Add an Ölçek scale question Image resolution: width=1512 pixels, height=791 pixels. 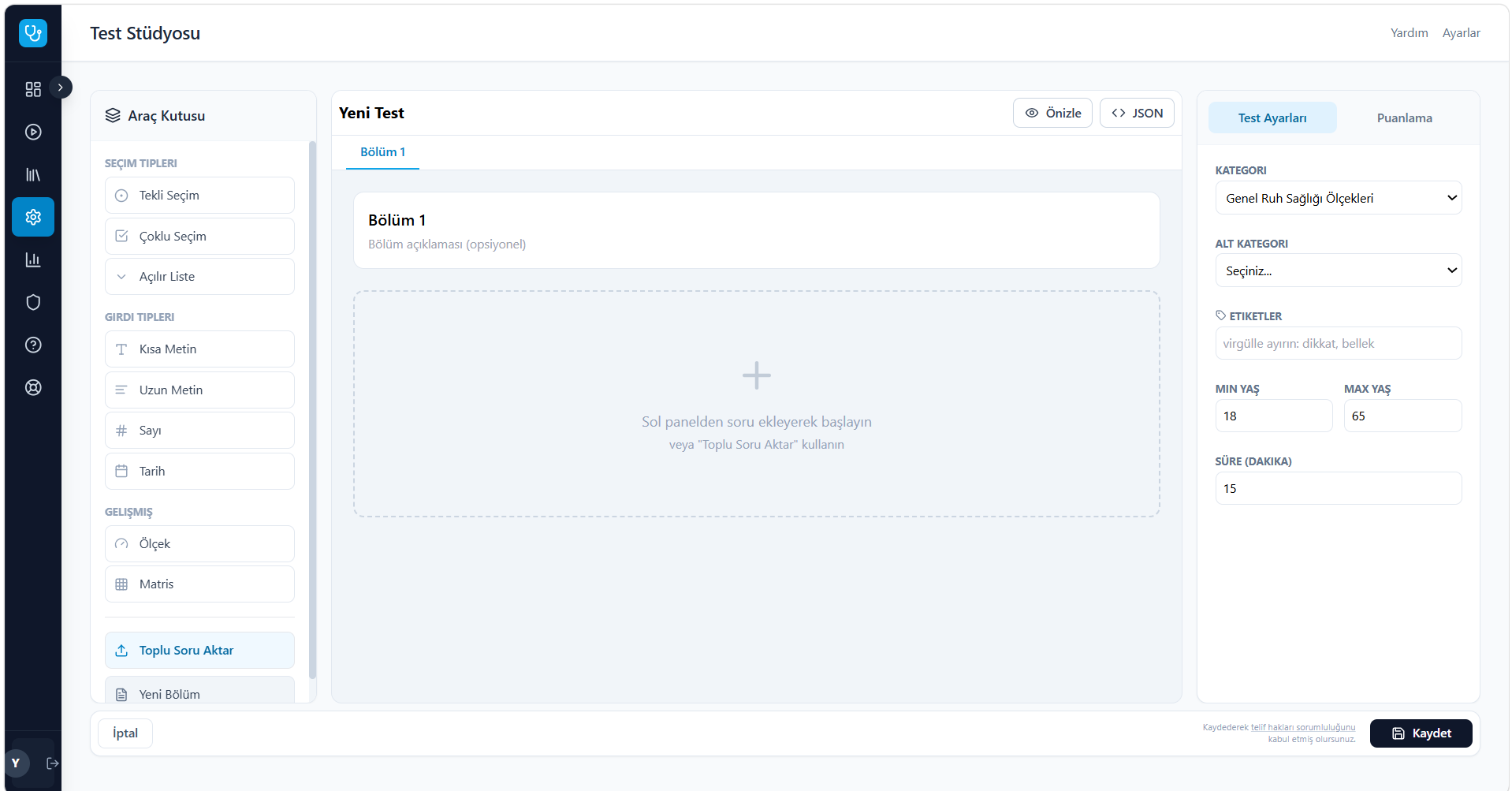(199, 544)
